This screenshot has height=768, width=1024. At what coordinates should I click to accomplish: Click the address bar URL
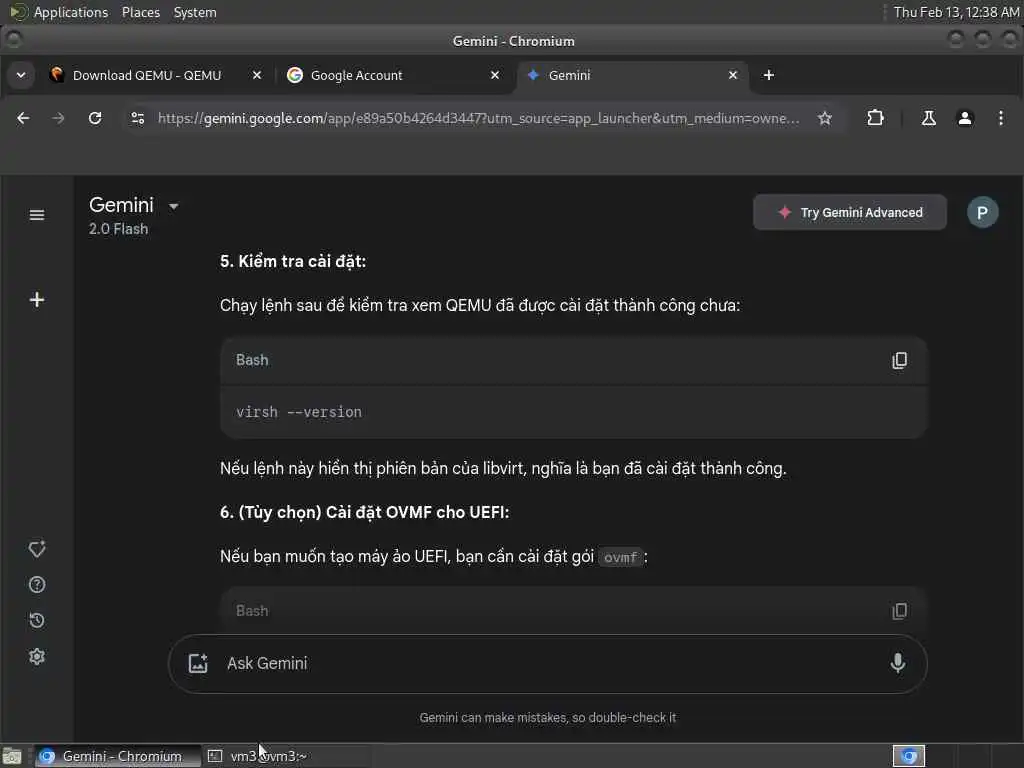[x=478, y=118]
